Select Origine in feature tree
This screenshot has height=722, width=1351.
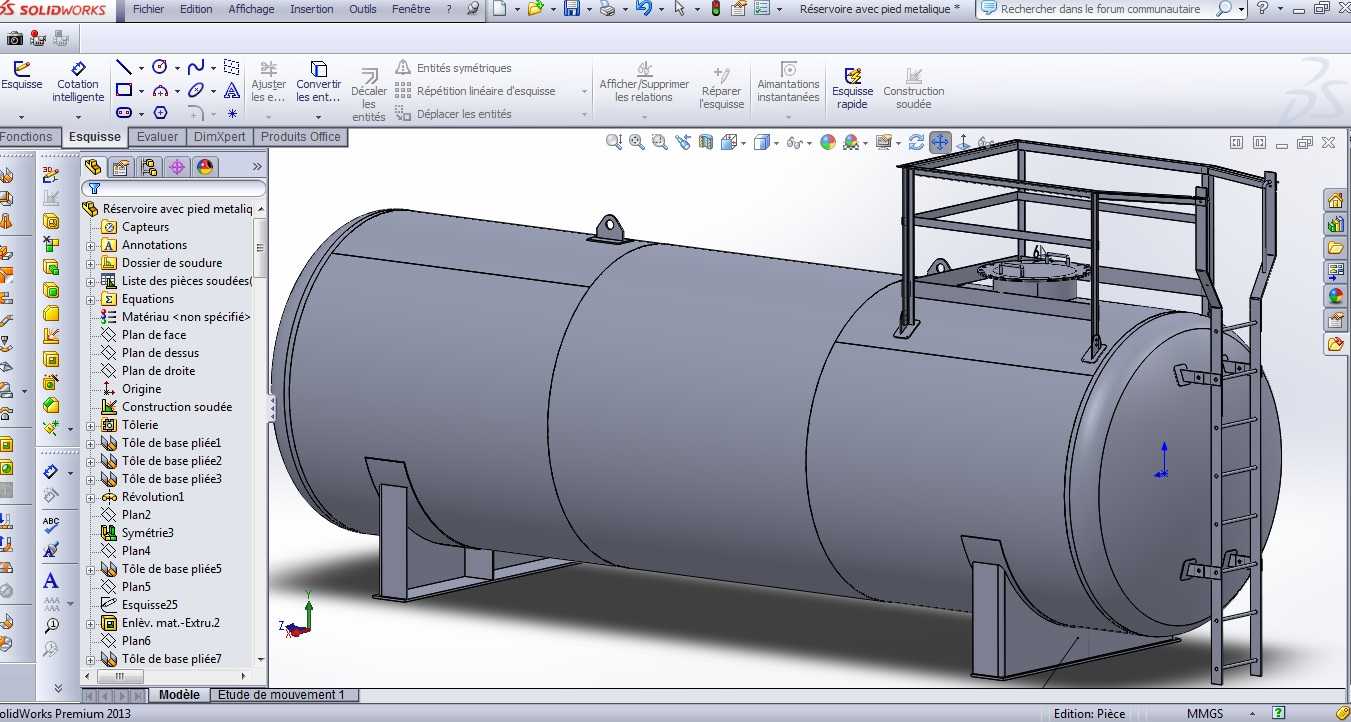pos(141,389)
